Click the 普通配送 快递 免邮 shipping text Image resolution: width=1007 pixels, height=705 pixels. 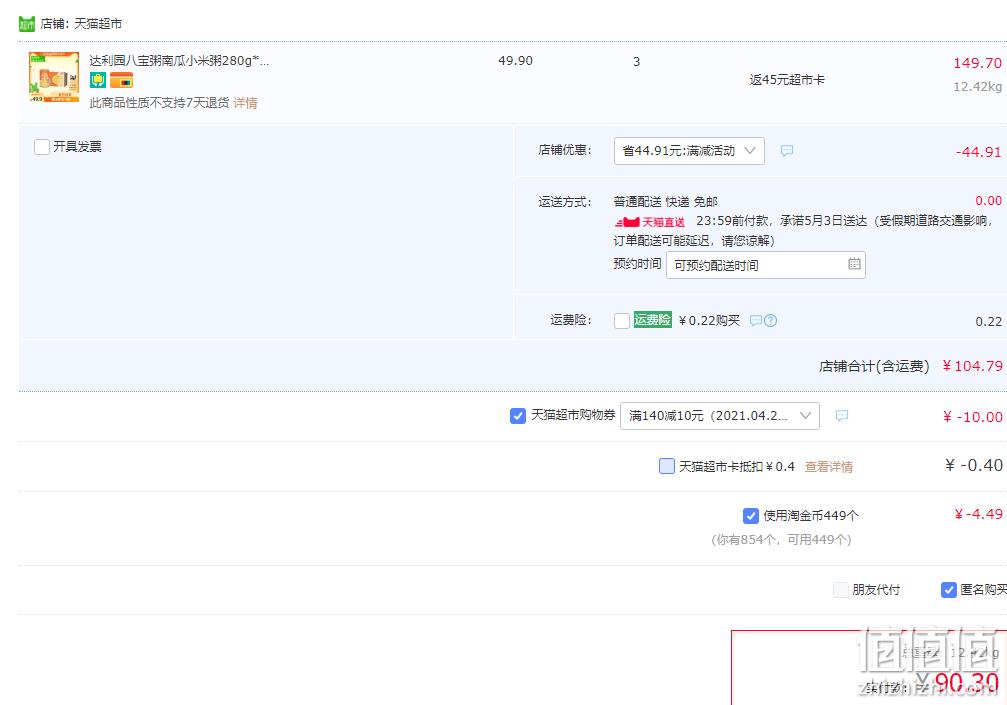point(665,202)
